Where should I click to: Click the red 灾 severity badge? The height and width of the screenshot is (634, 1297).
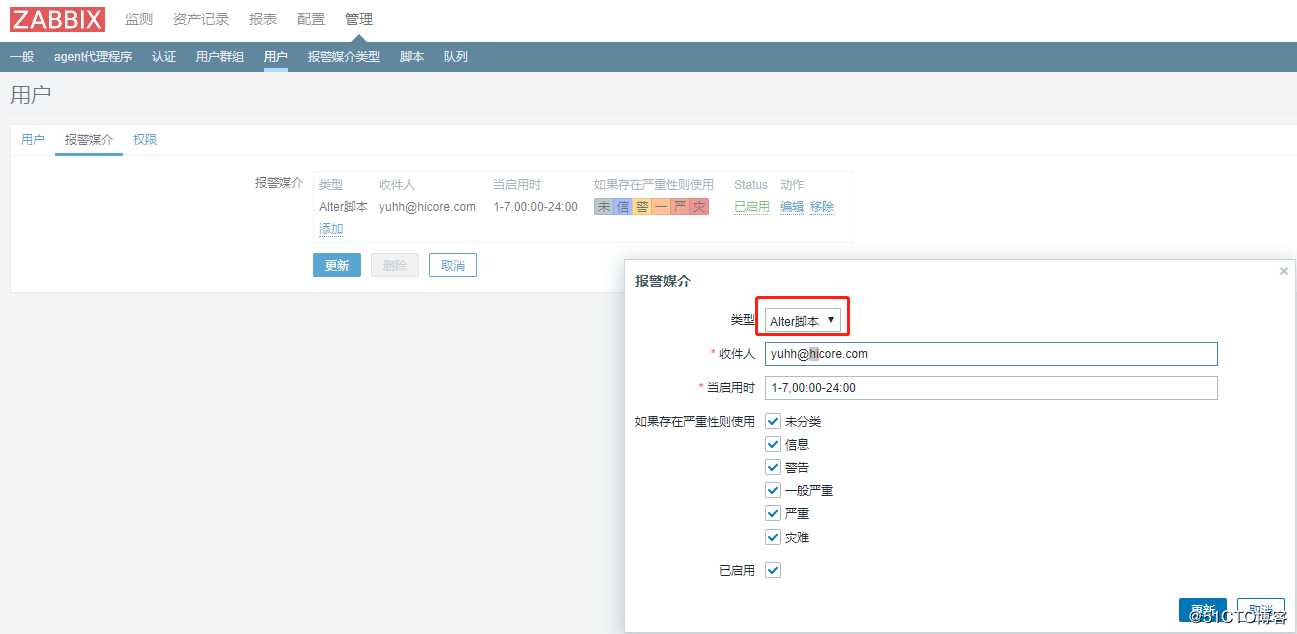[x=699, y=207]
